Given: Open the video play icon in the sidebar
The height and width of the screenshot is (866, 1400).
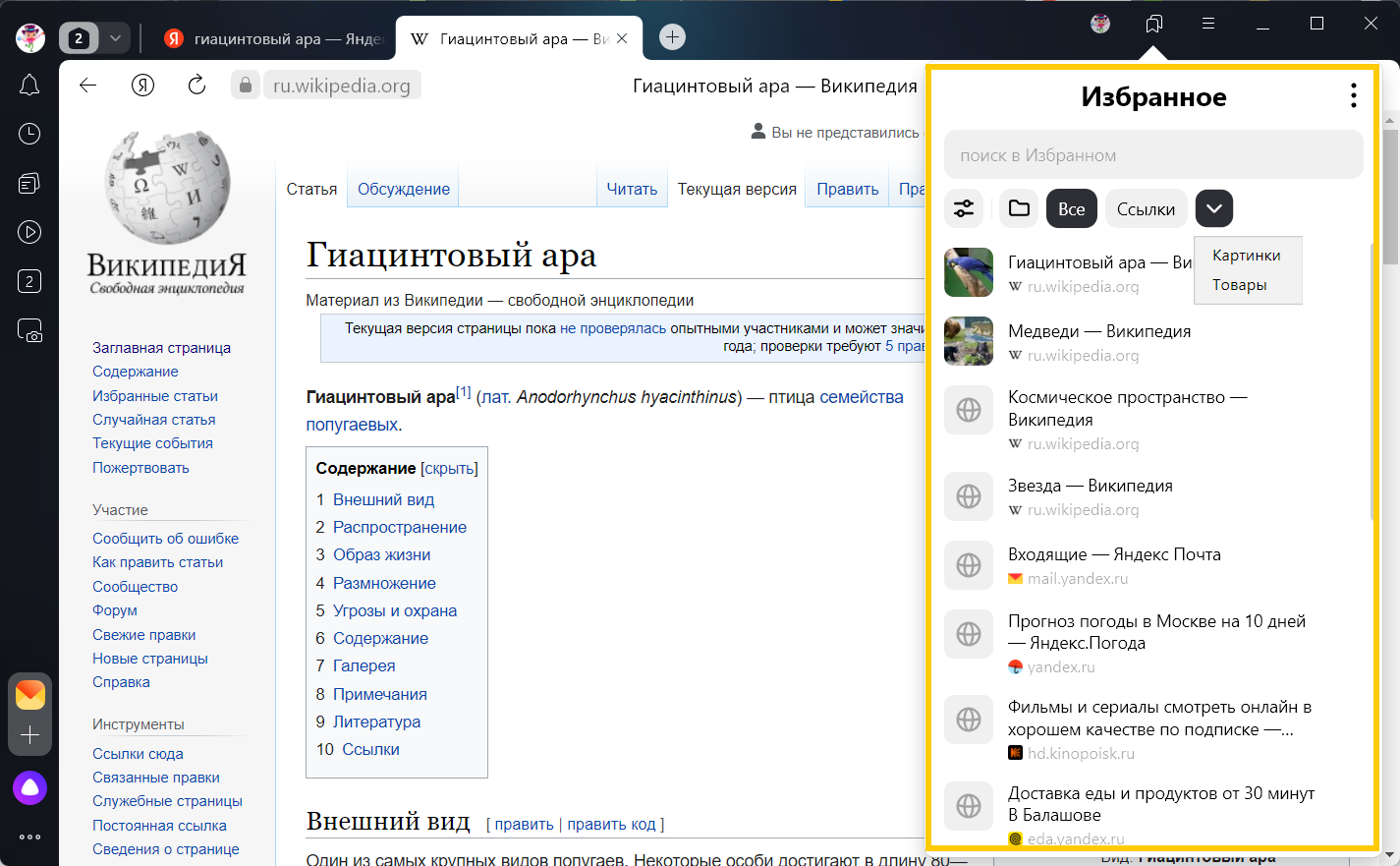Looking at the screenshot, I should [29, 232].
